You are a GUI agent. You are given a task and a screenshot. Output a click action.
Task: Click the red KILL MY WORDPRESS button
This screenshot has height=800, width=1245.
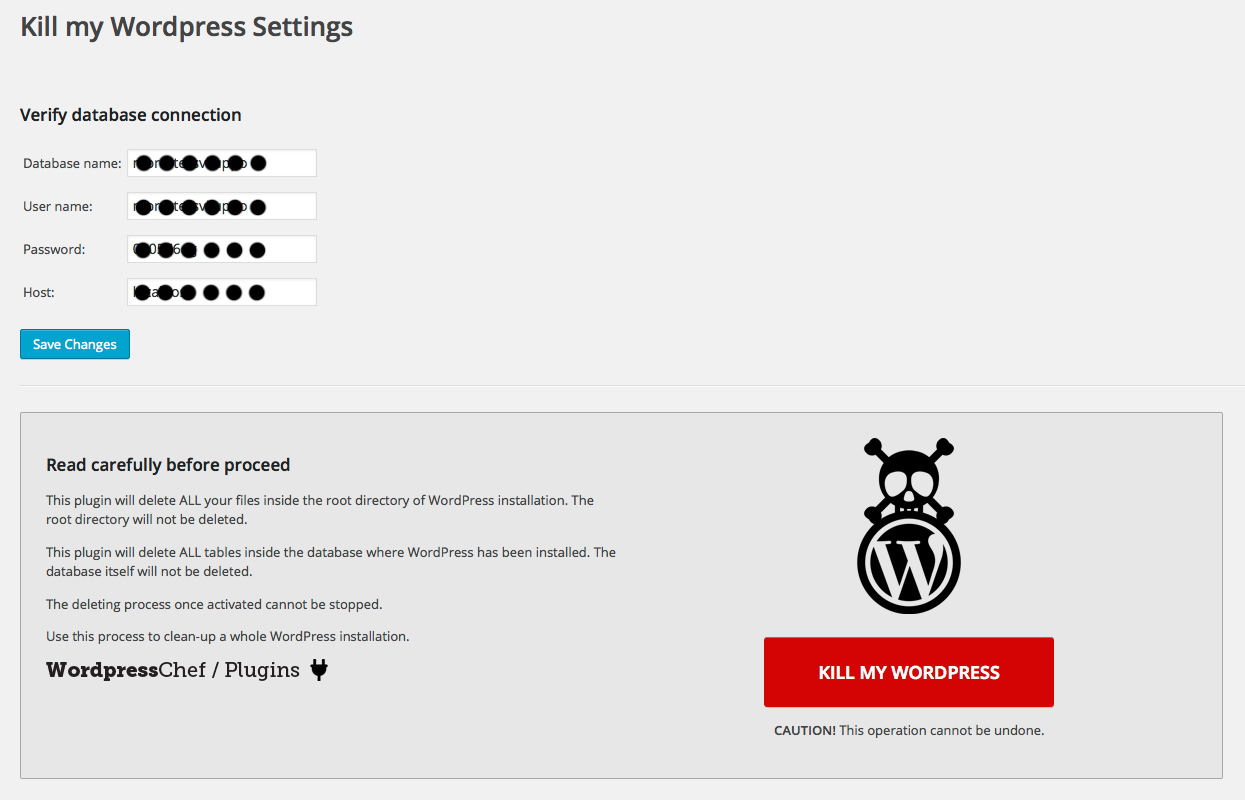[x=909, y=672]
